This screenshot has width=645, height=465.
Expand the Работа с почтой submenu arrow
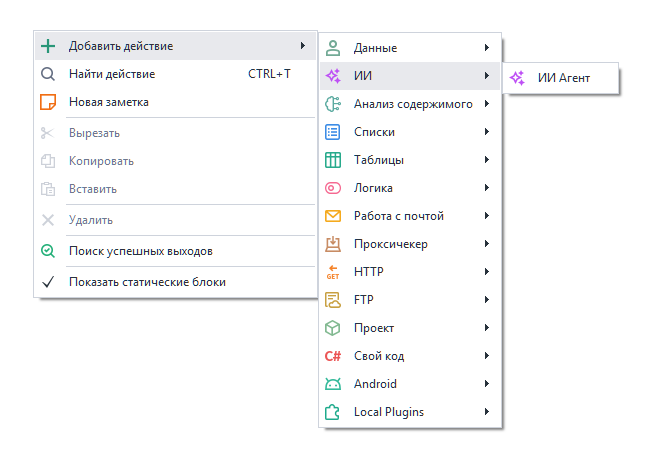click(487, 216)
